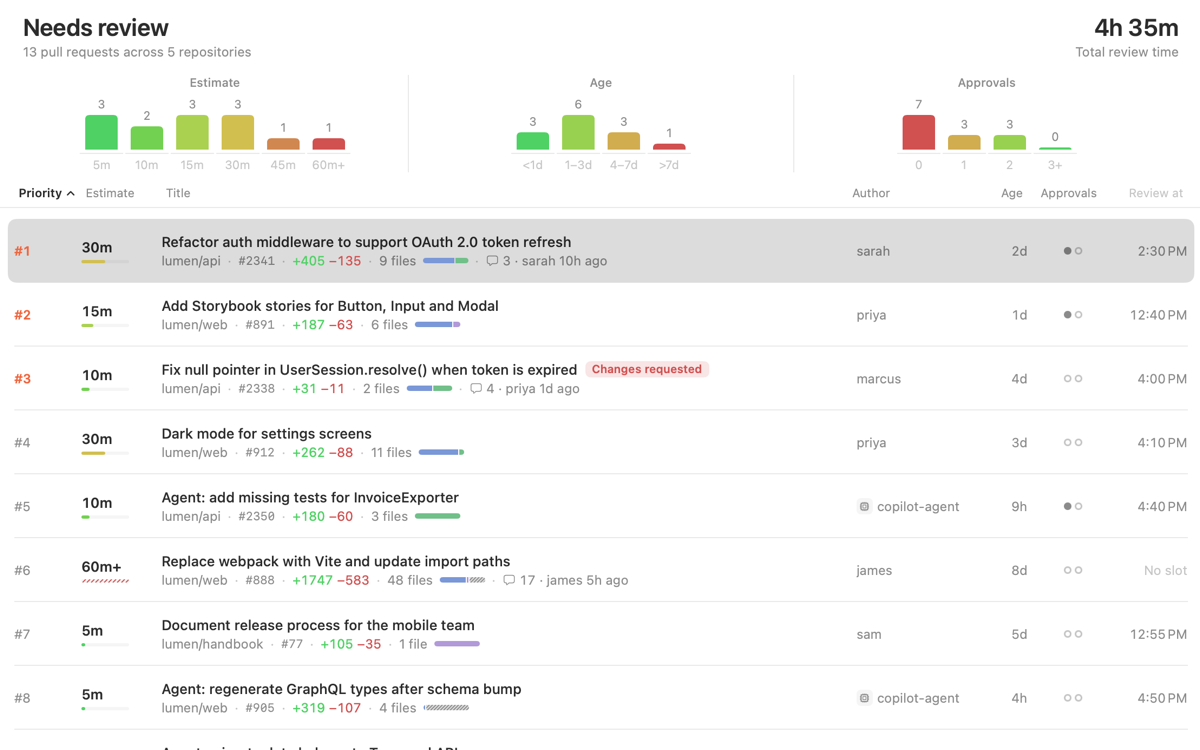Click the comment icon on PR #2341
The height and width of the screenshot is (750, 1200).
tap(492, 261)
